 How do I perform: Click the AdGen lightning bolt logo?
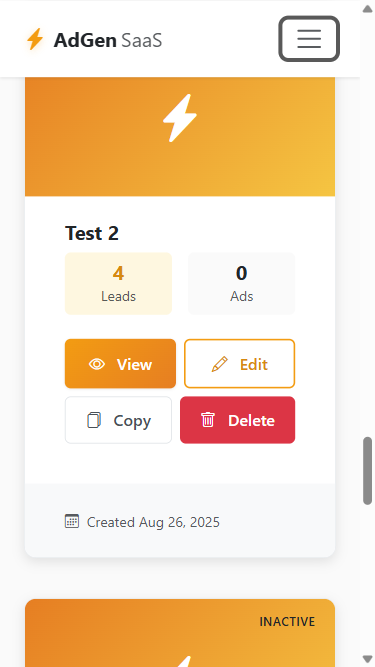pos(35,39)
